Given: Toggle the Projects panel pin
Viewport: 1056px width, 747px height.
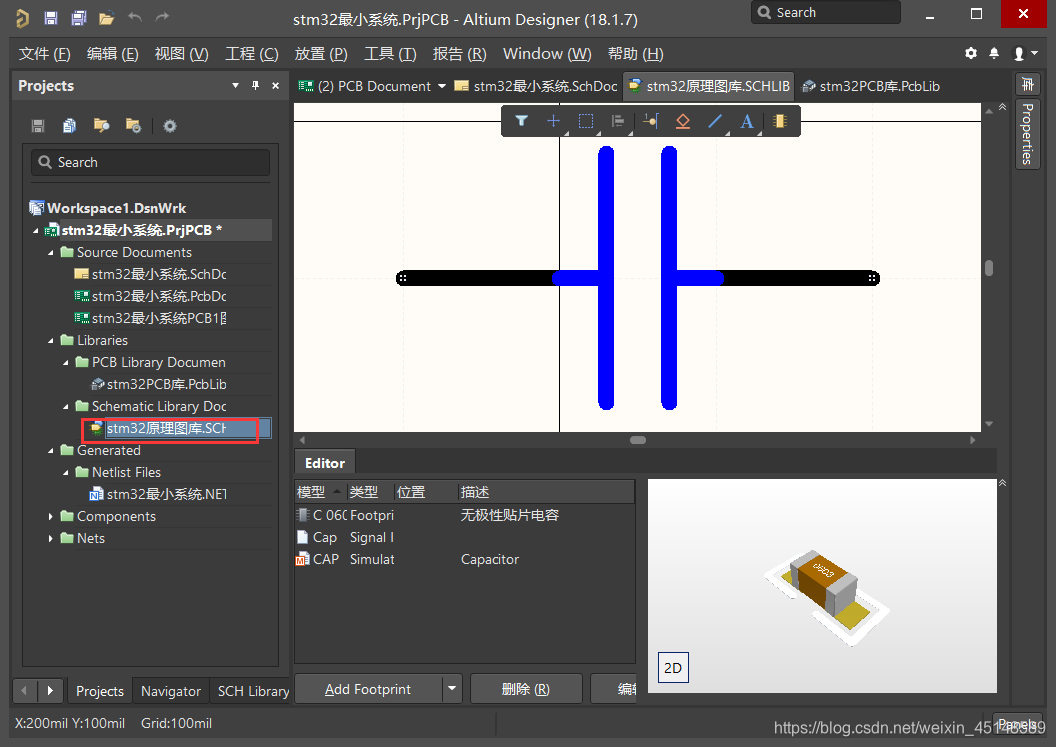Looking at the screenshot, I should [x=255, y=86].
